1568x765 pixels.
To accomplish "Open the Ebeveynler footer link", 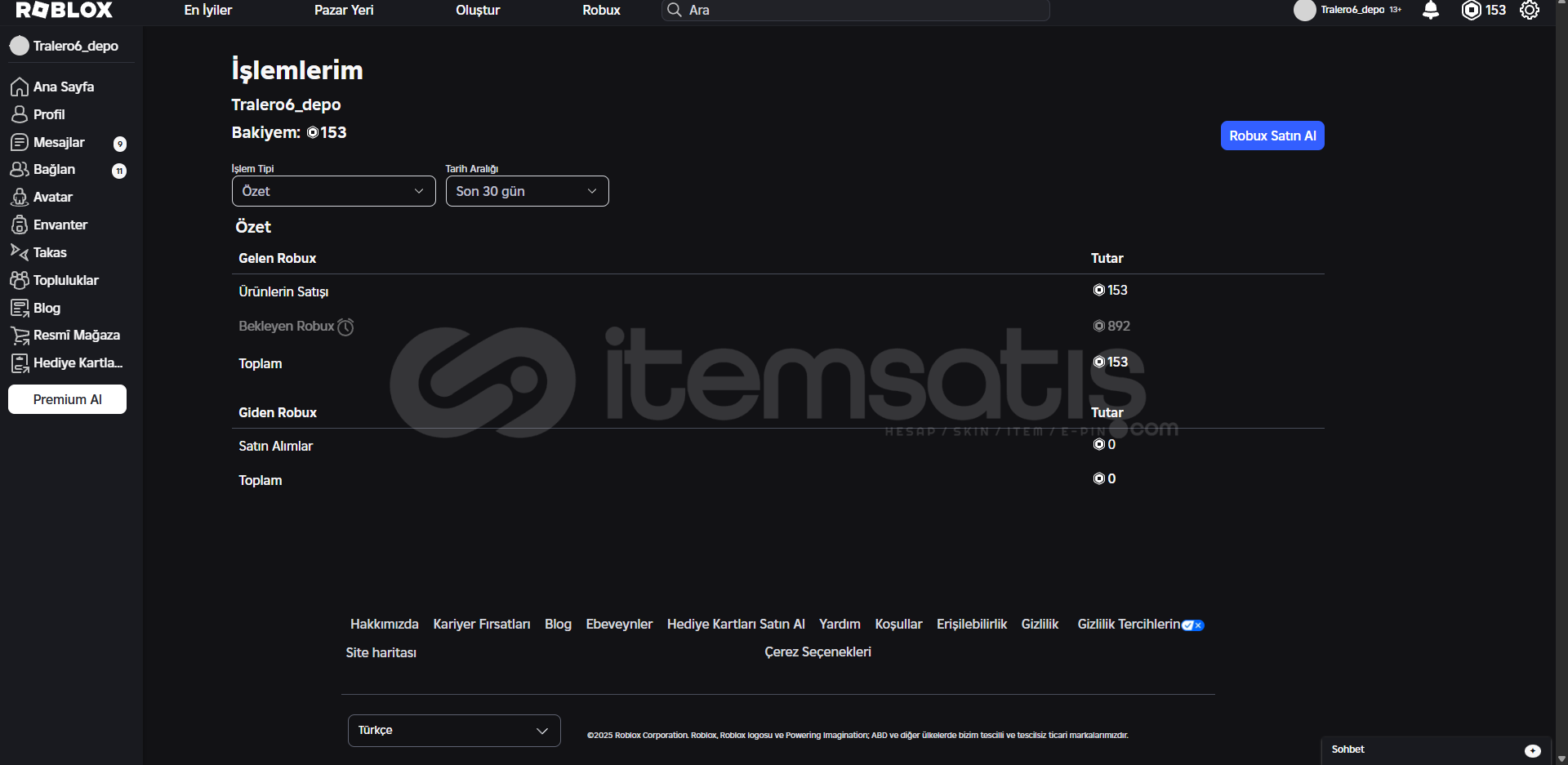I will click(619, 624).
